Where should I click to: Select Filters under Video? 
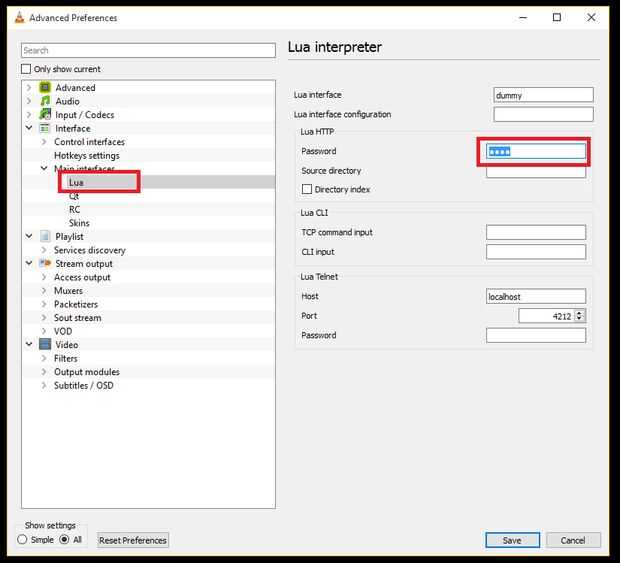tap(66, 358)
